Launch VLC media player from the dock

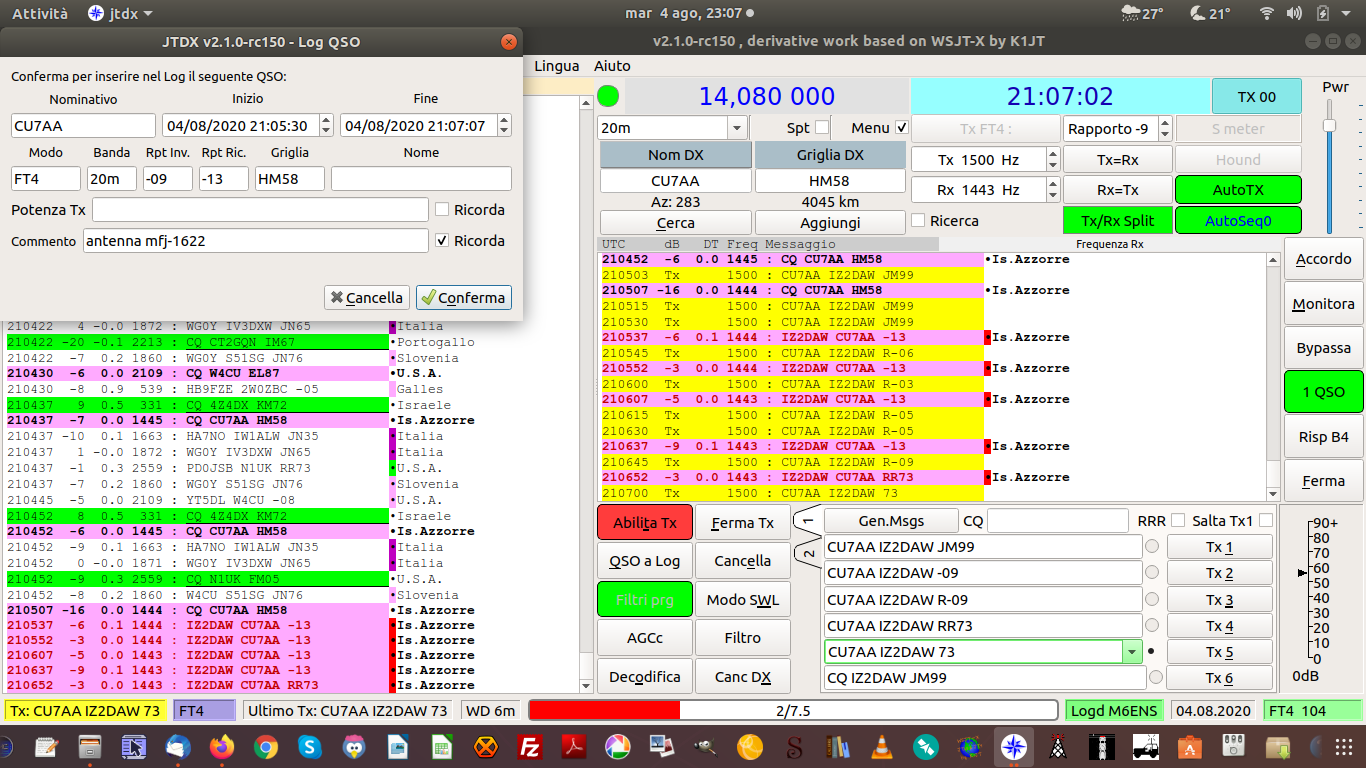[883, 746]
